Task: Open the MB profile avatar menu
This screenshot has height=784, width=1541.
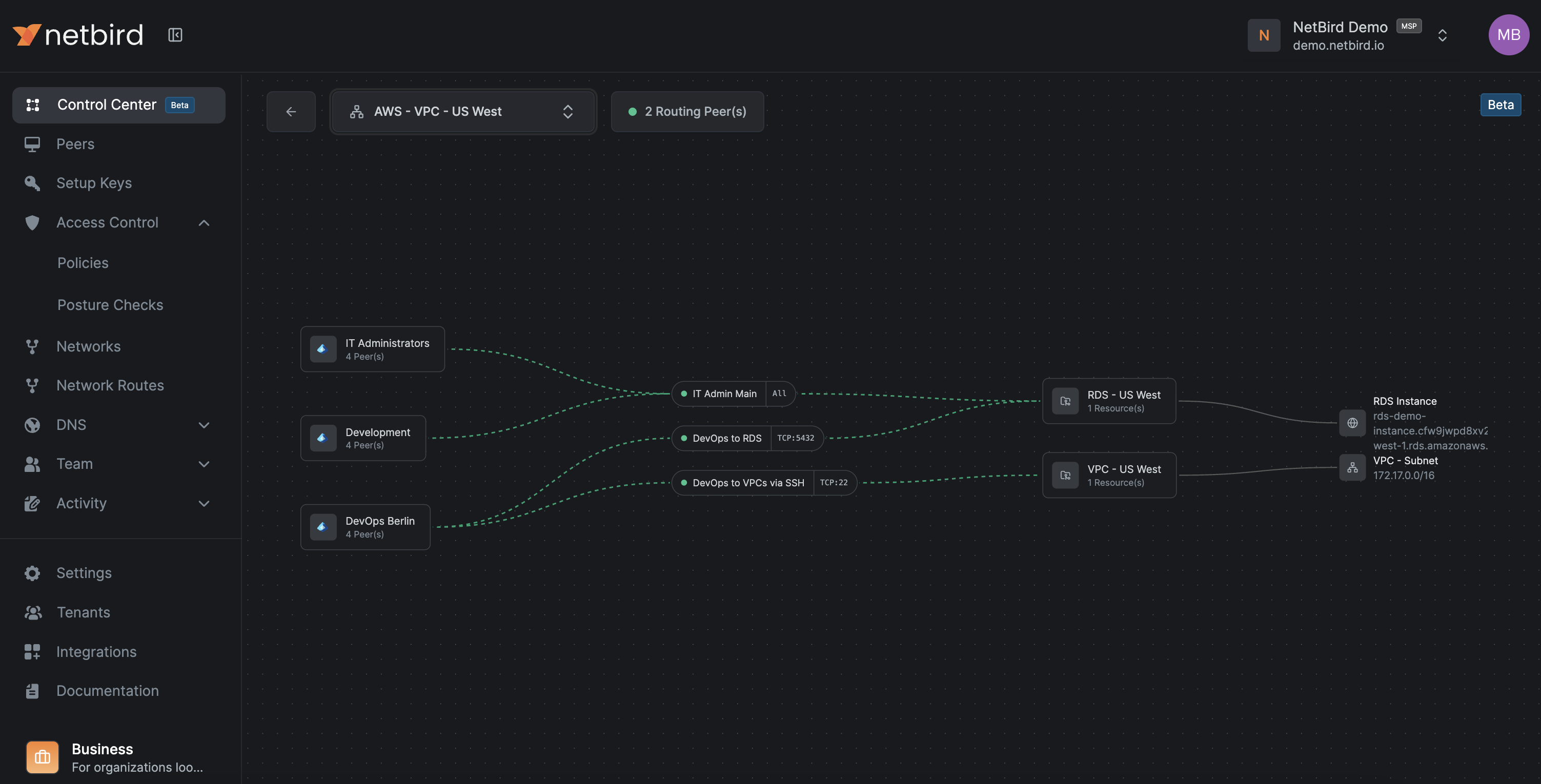Action: pyautogui.click(x=1508, y=34)
